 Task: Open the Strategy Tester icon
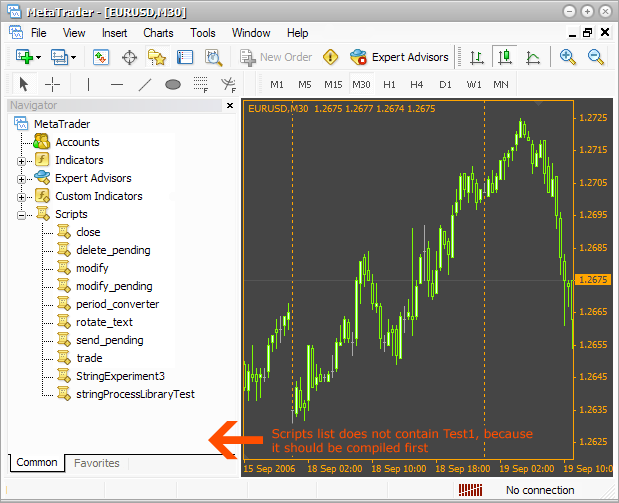coord(214,58)
